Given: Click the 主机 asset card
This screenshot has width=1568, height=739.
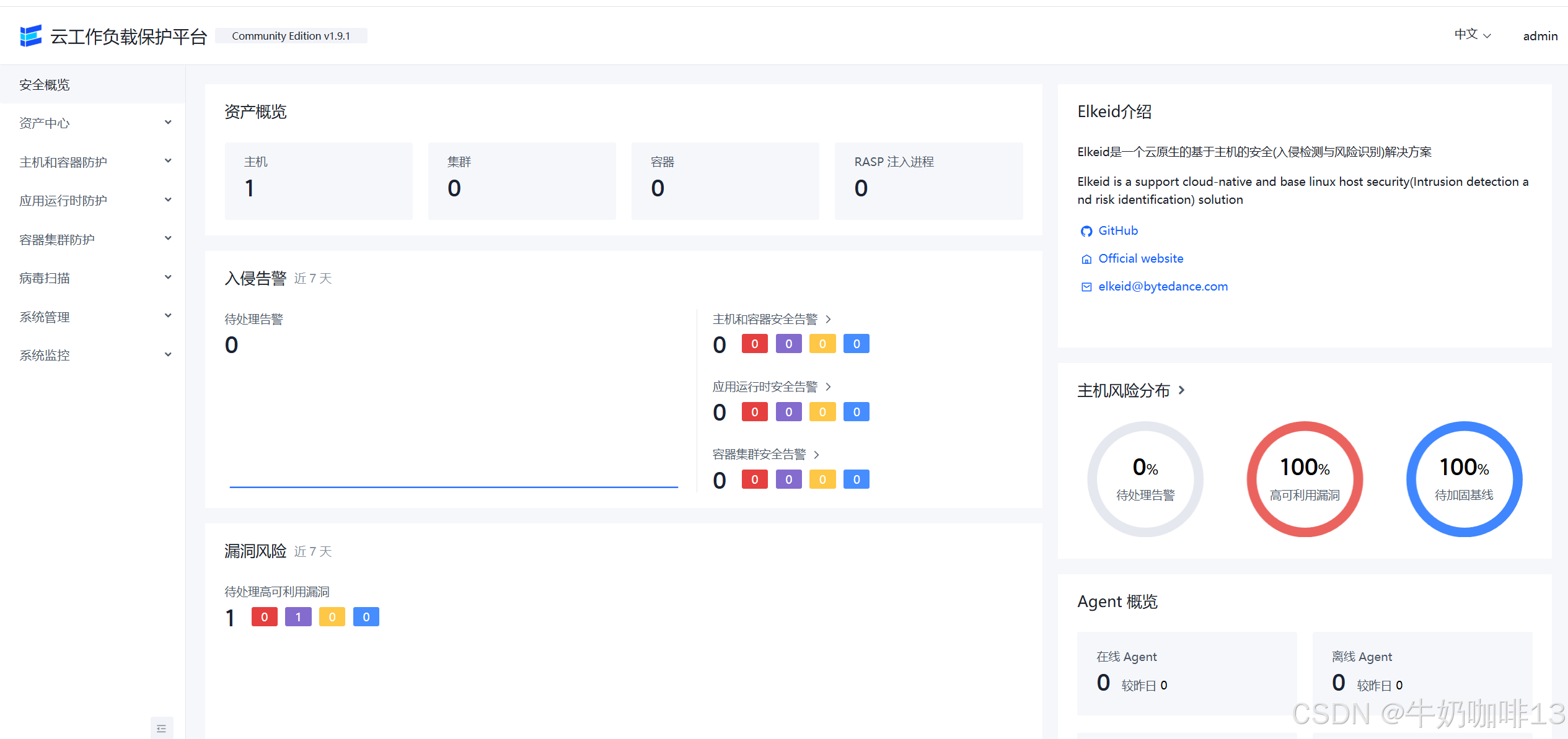Looking at the screenshot, I should tap(319, 181).
